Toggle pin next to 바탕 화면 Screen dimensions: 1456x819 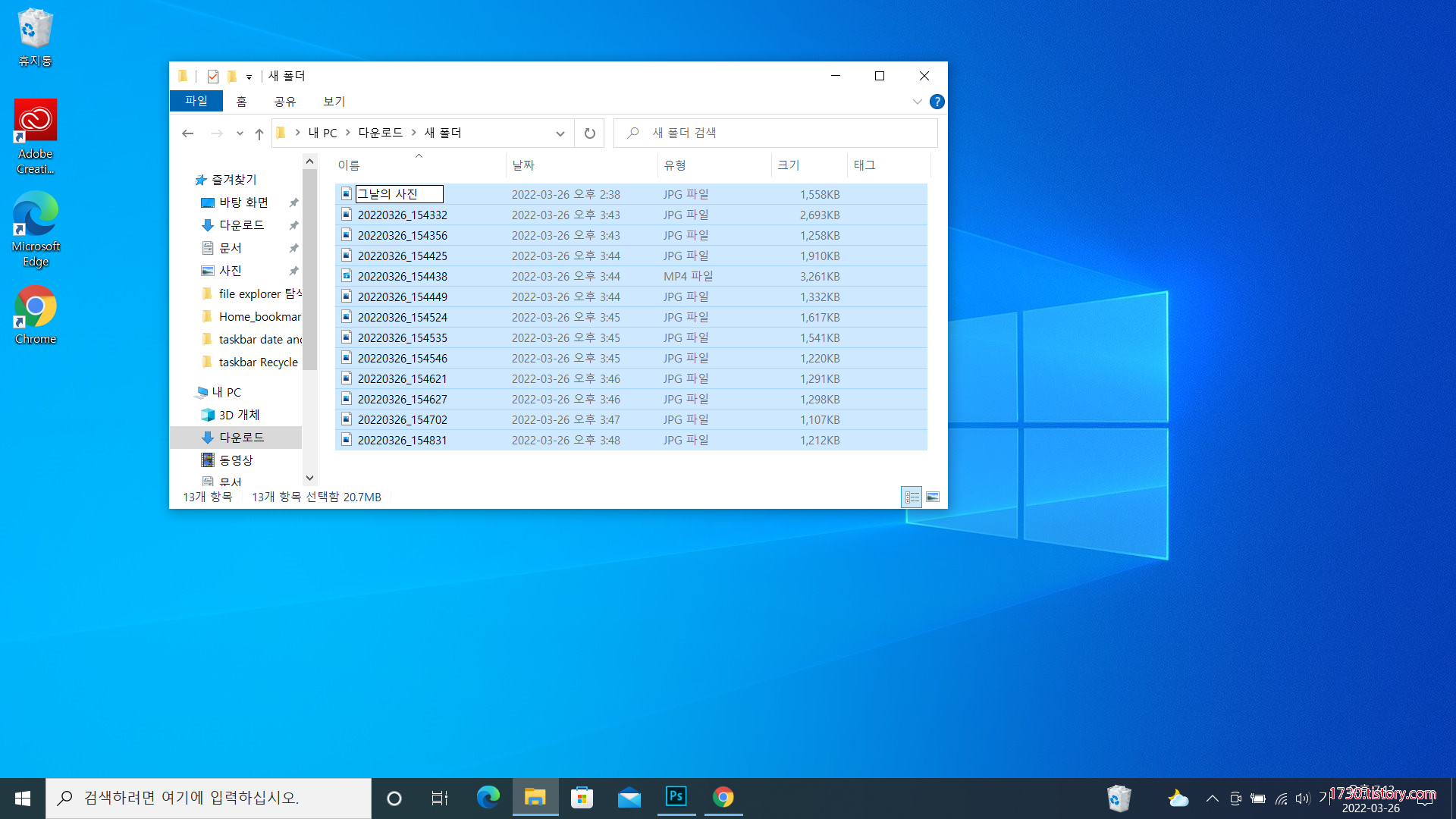coord(293,202)
